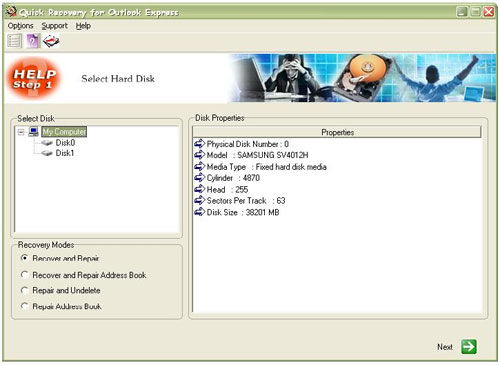500x365 pixels.
Task: Click the Next text label
Action: [x=445, y=347]
